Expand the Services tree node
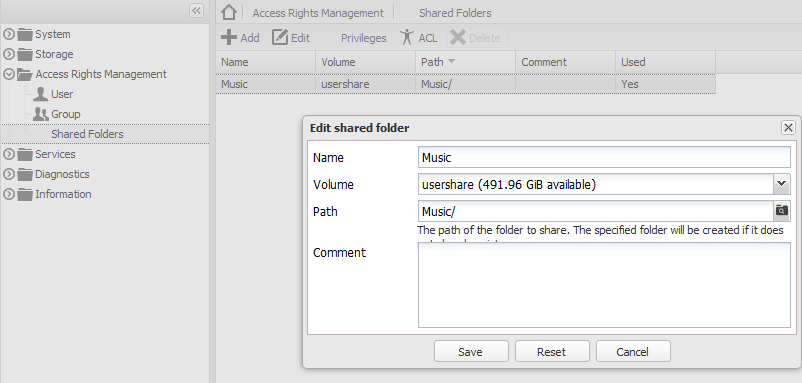Viewport: 802px width, 383px height. [9, 154]
